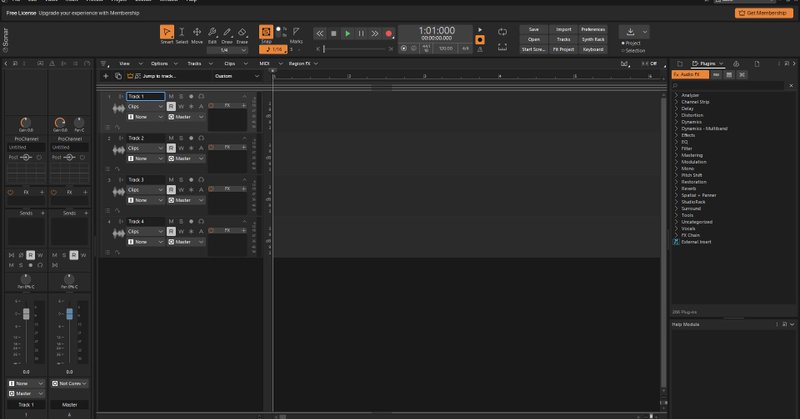The image size is (800, 419).
Task: Arm Track 3 for recording
Action: click(191, 180)
